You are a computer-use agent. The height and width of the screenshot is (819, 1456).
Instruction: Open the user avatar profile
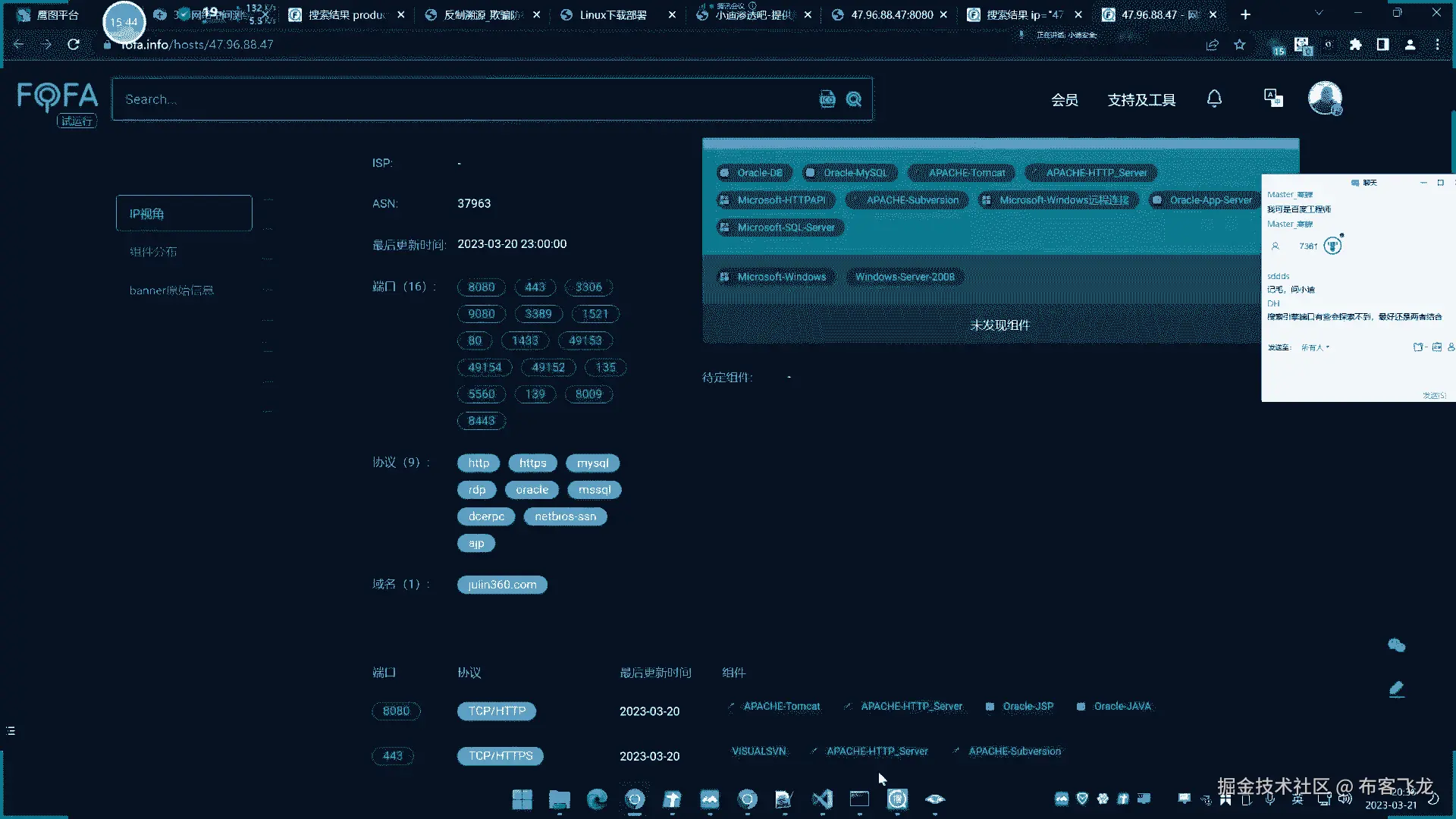coord(1325,98)
